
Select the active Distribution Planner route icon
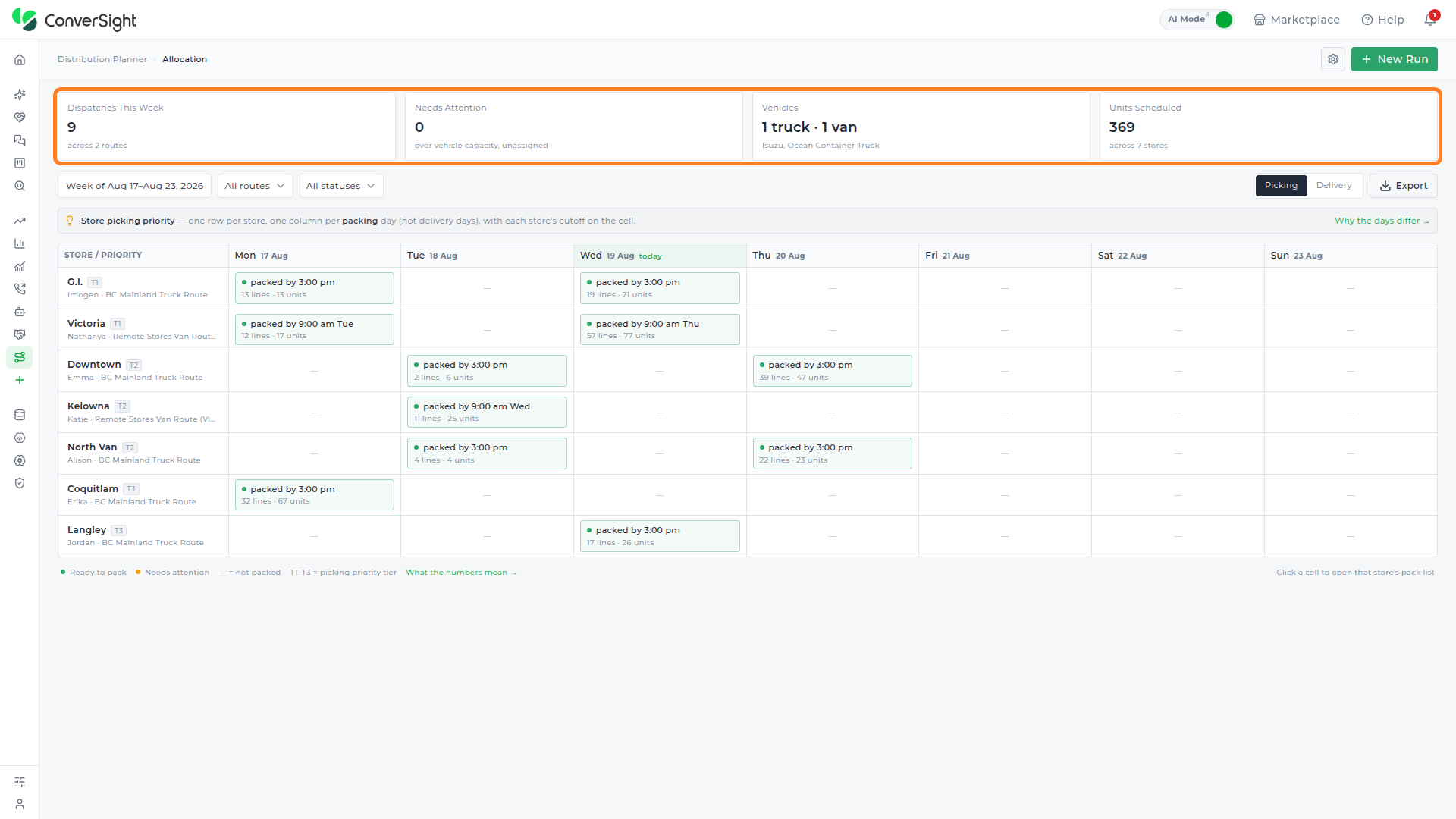click(20, 357)
